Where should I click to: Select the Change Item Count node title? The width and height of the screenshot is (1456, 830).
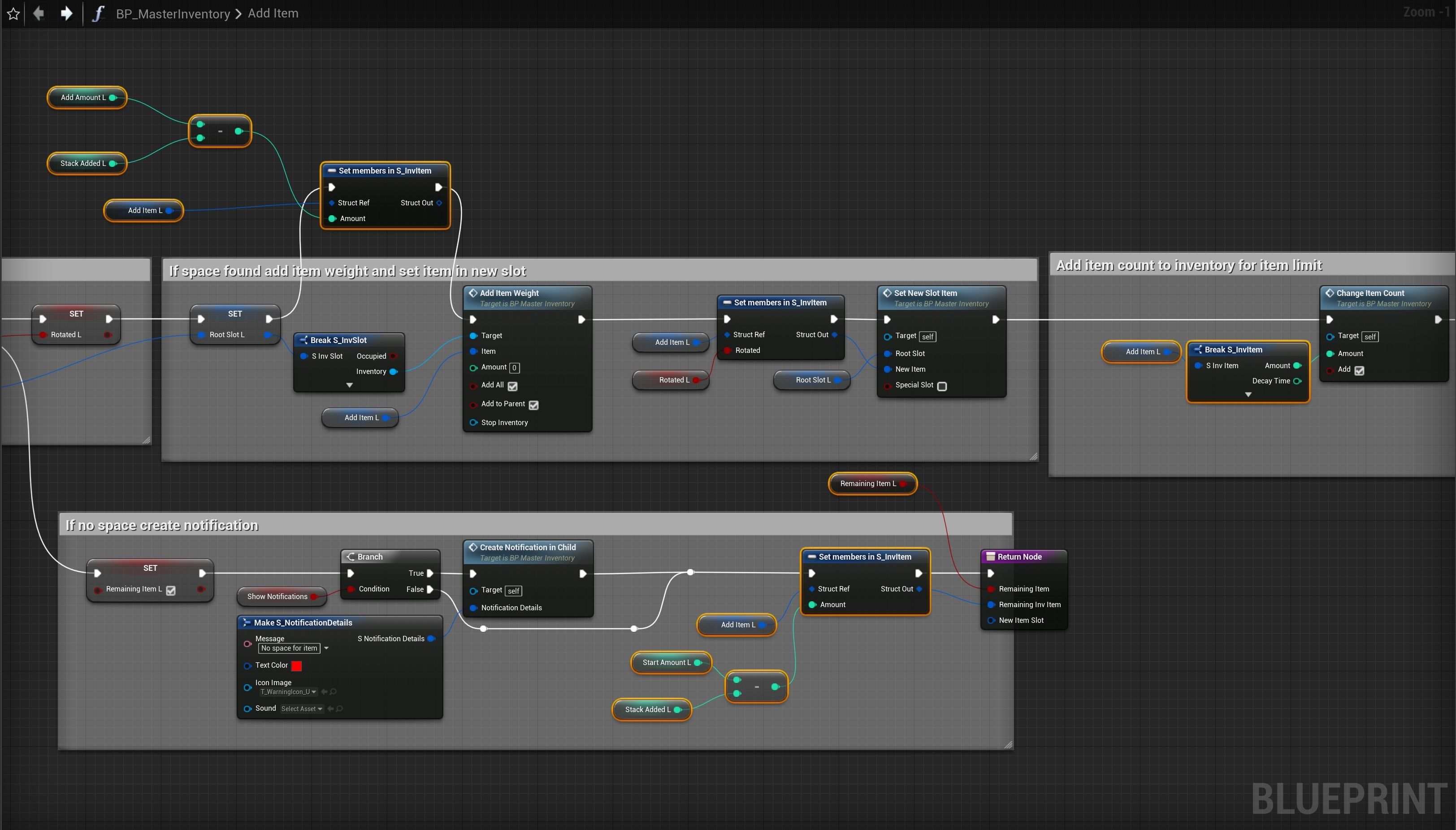(1370, 293)
